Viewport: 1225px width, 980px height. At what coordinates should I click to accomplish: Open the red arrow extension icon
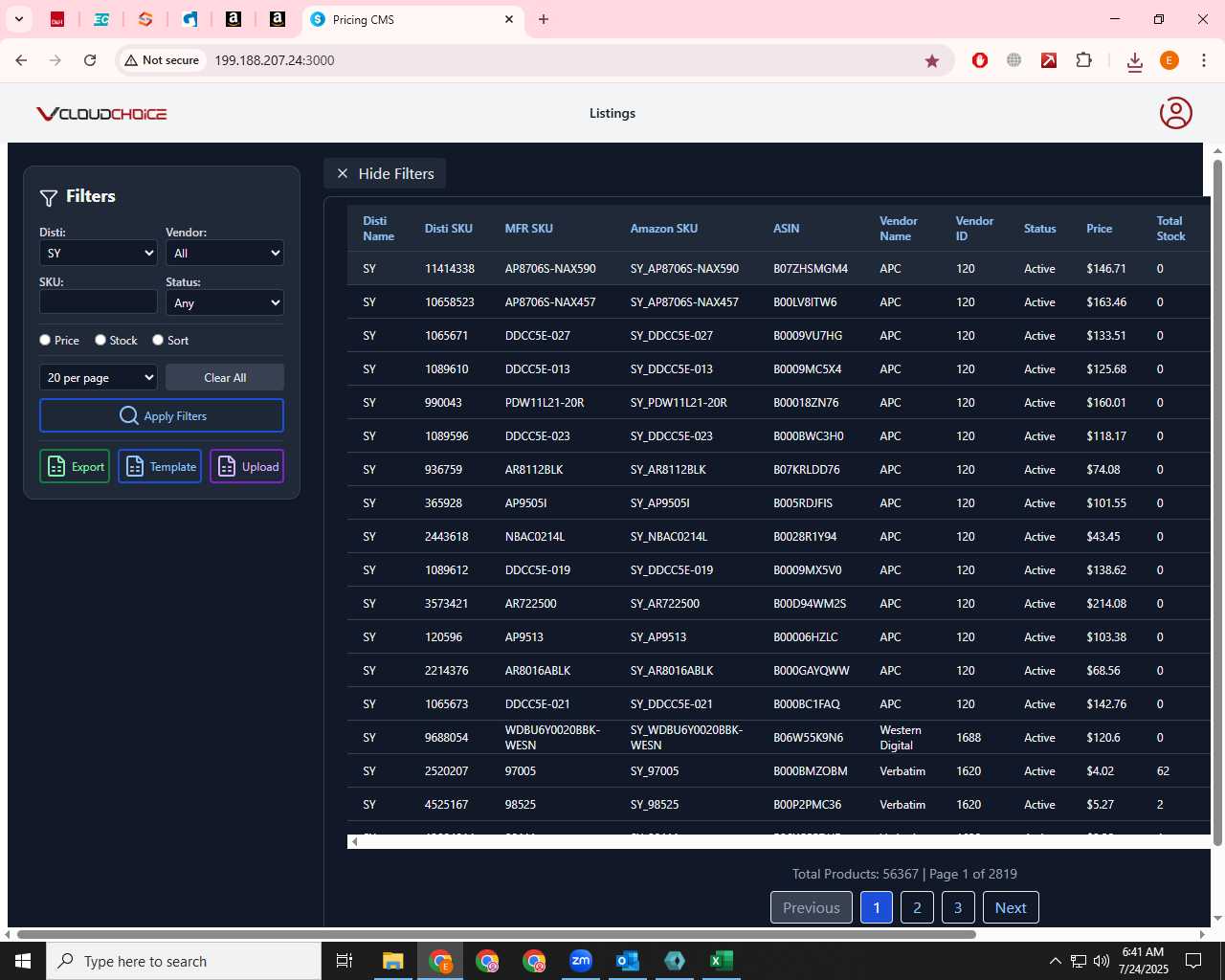[1049, 60]
